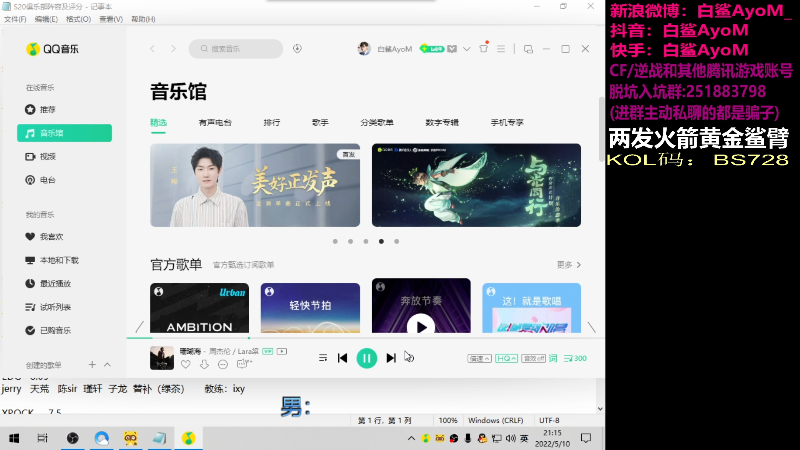Open the HQ audio quality dropdown
Viewport: 800px width, 450px height.
[x=506, y=359]
